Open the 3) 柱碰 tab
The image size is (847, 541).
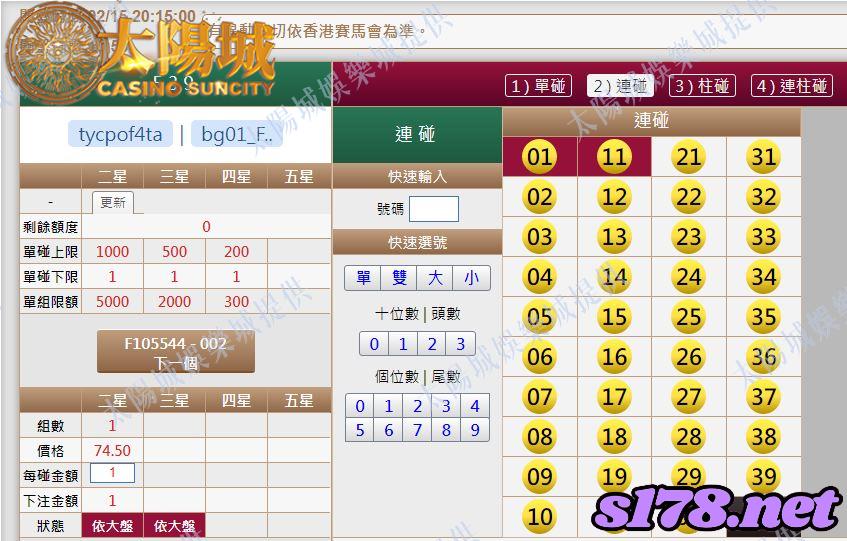[702, 86]
